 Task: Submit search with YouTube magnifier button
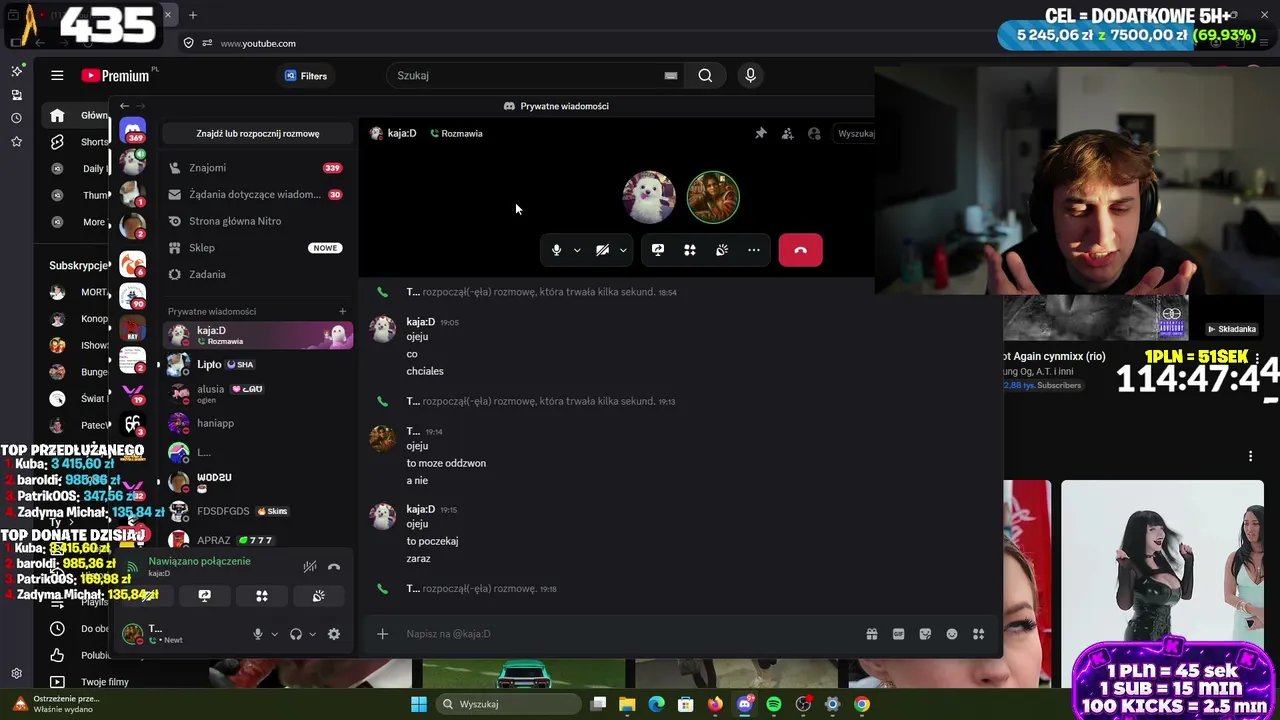706,76
